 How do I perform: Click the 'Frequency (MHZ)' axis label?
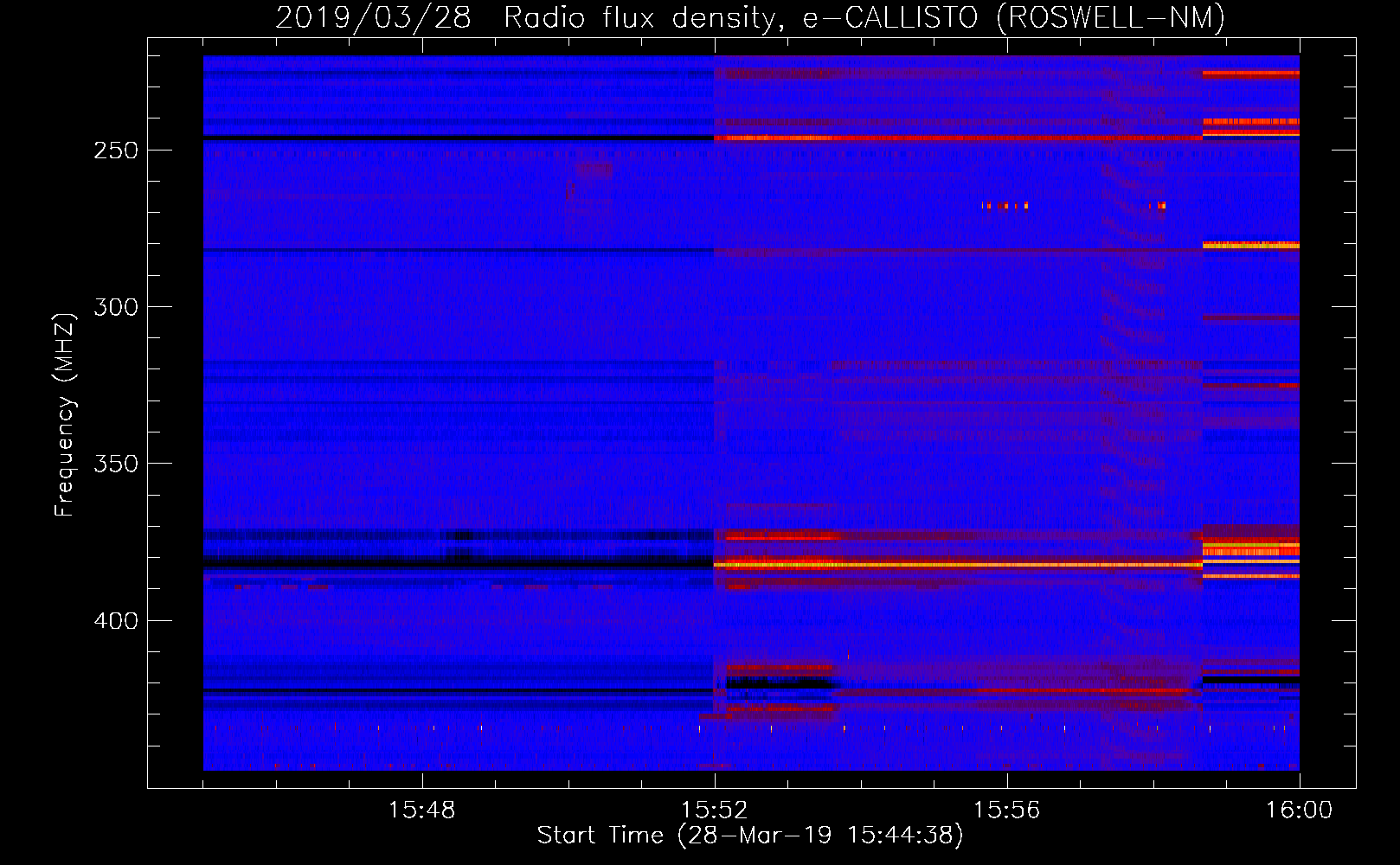65,415
